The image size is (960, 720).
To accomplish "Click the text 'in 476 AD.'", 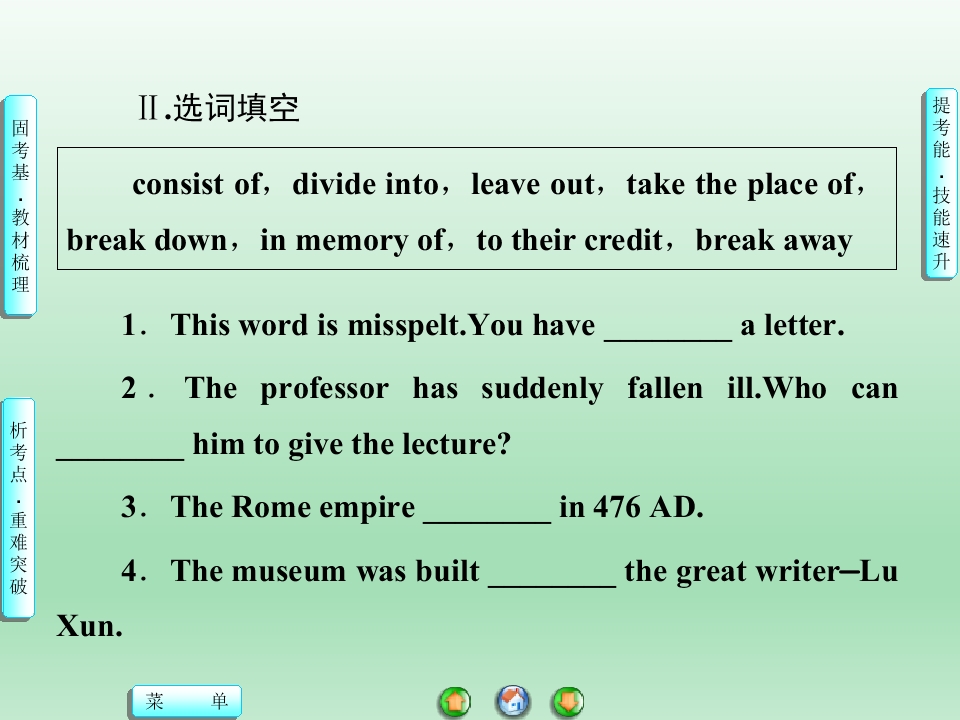I will (x=631, y=507).
